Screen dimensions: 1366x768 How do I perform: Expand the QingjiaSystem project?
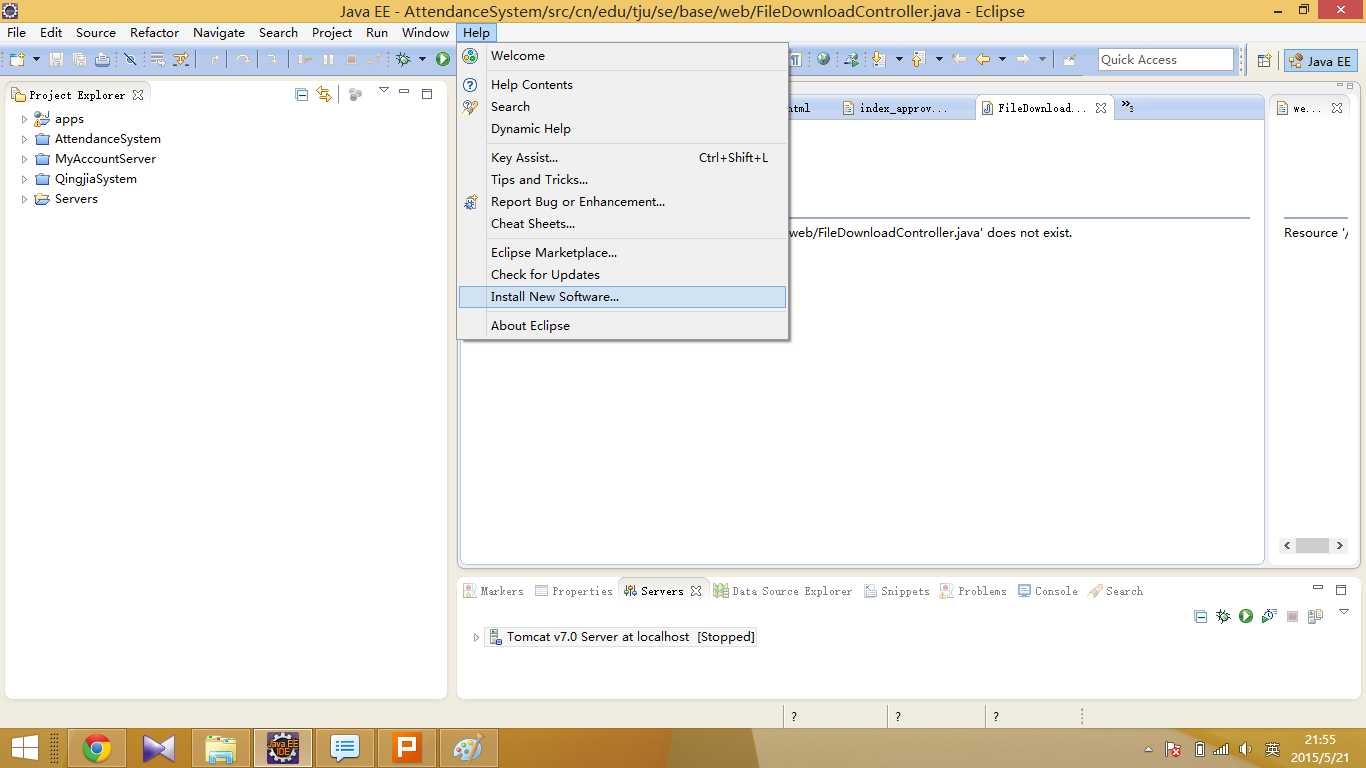[25, 179]
